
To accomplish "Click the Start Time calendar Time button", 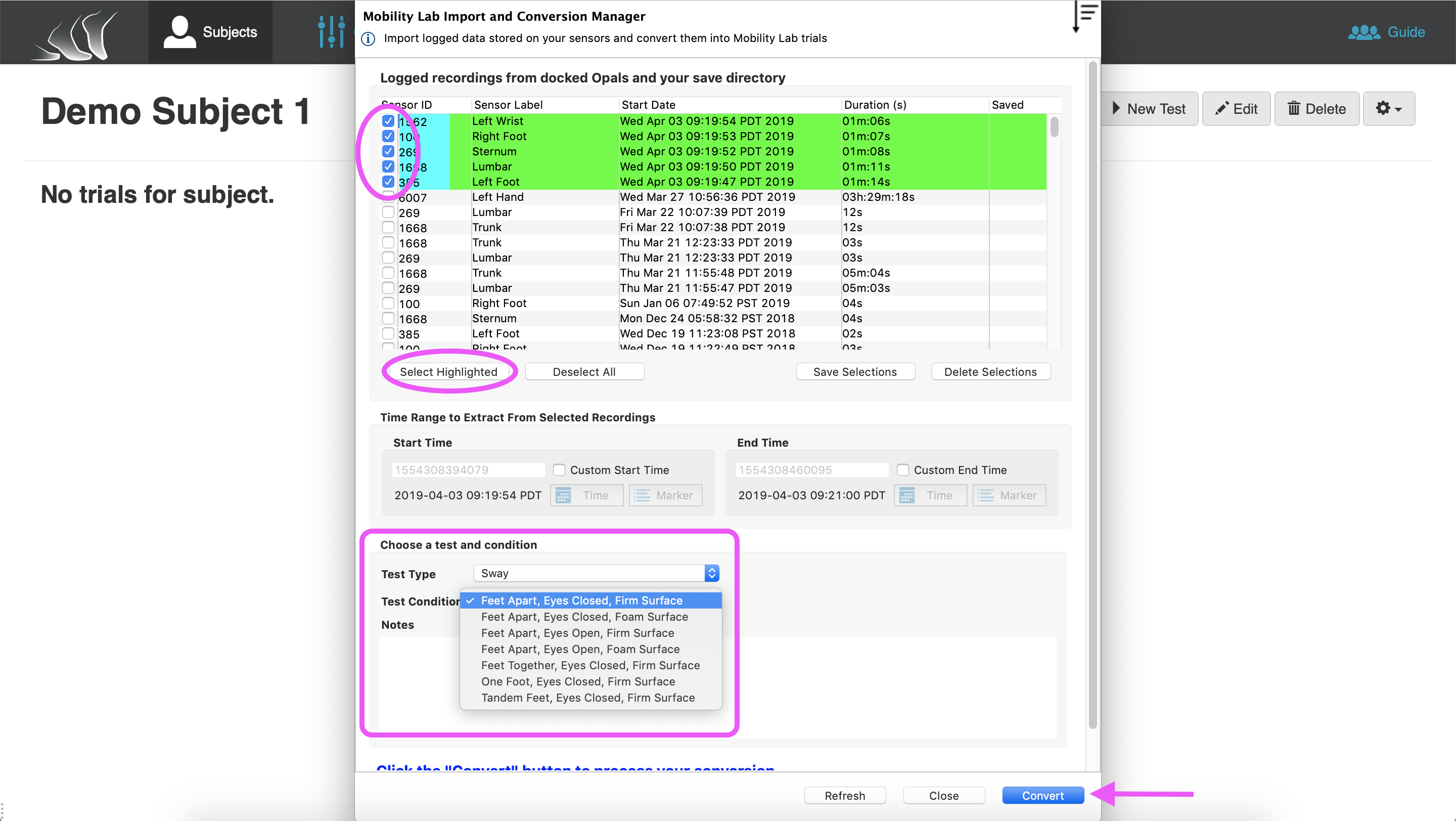I will [x=586, y=495].
